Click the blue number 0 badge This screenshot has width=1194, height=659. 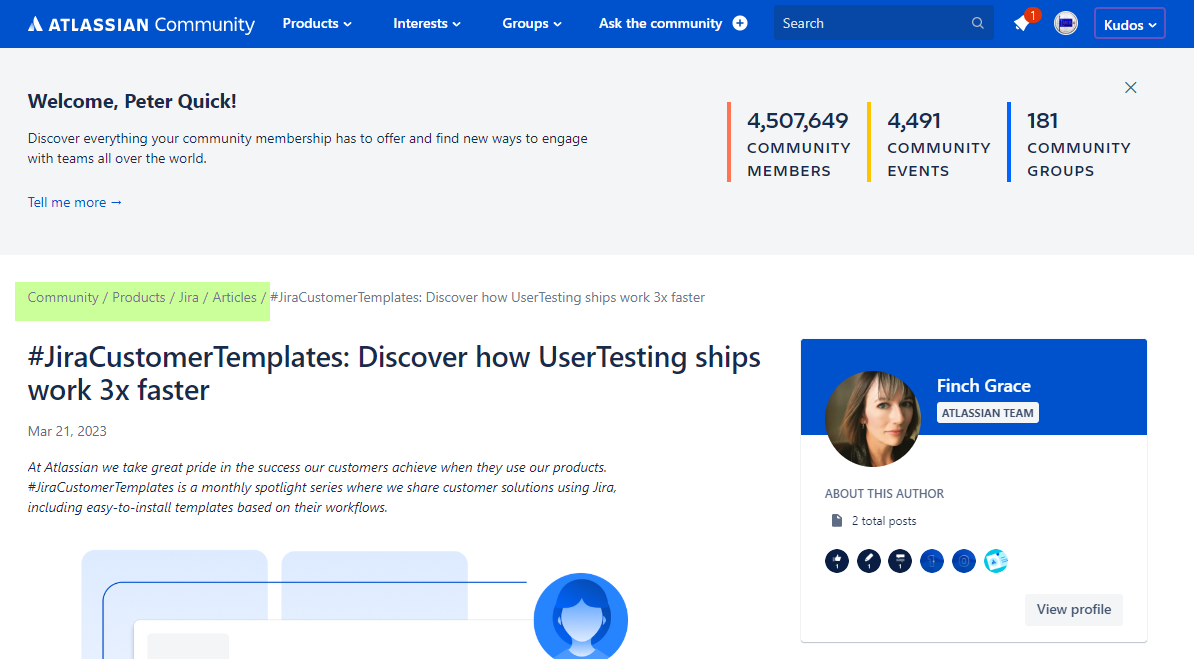pos(964,561)
